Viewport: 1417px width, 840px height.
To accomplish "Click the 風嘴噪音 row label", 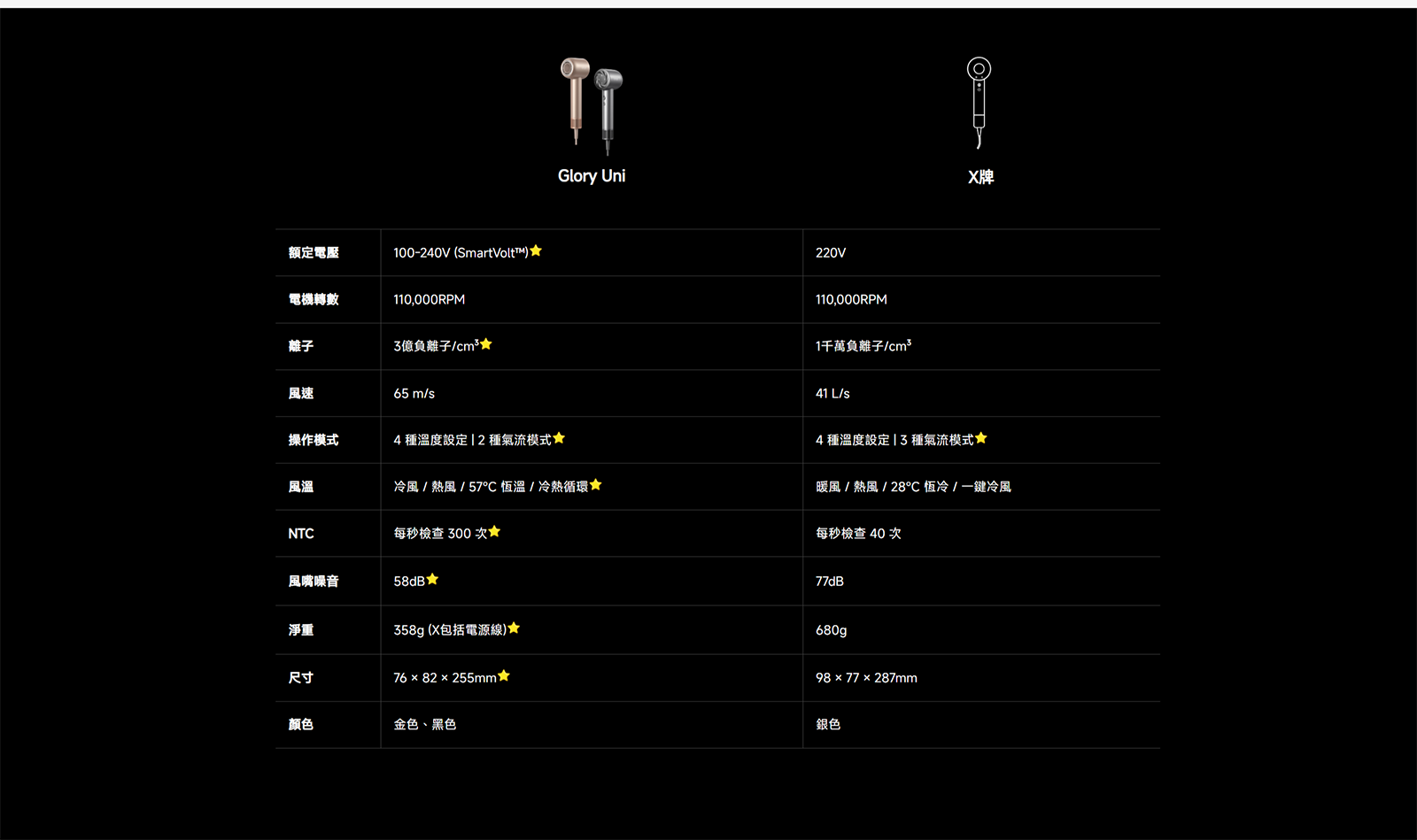I will point(314,582).
